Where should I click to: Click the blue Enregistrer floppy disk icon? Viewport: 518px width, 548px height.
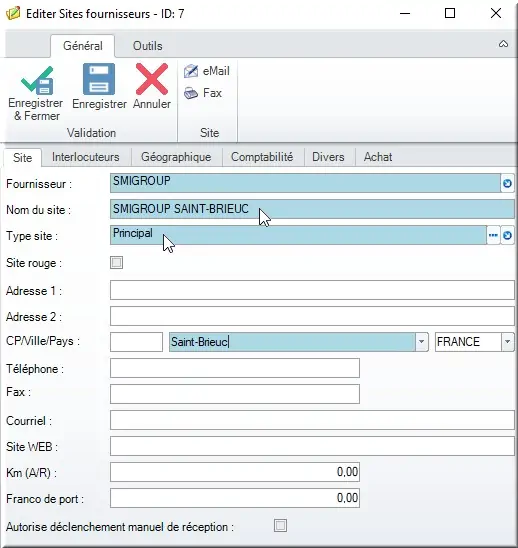pos(99,79)
